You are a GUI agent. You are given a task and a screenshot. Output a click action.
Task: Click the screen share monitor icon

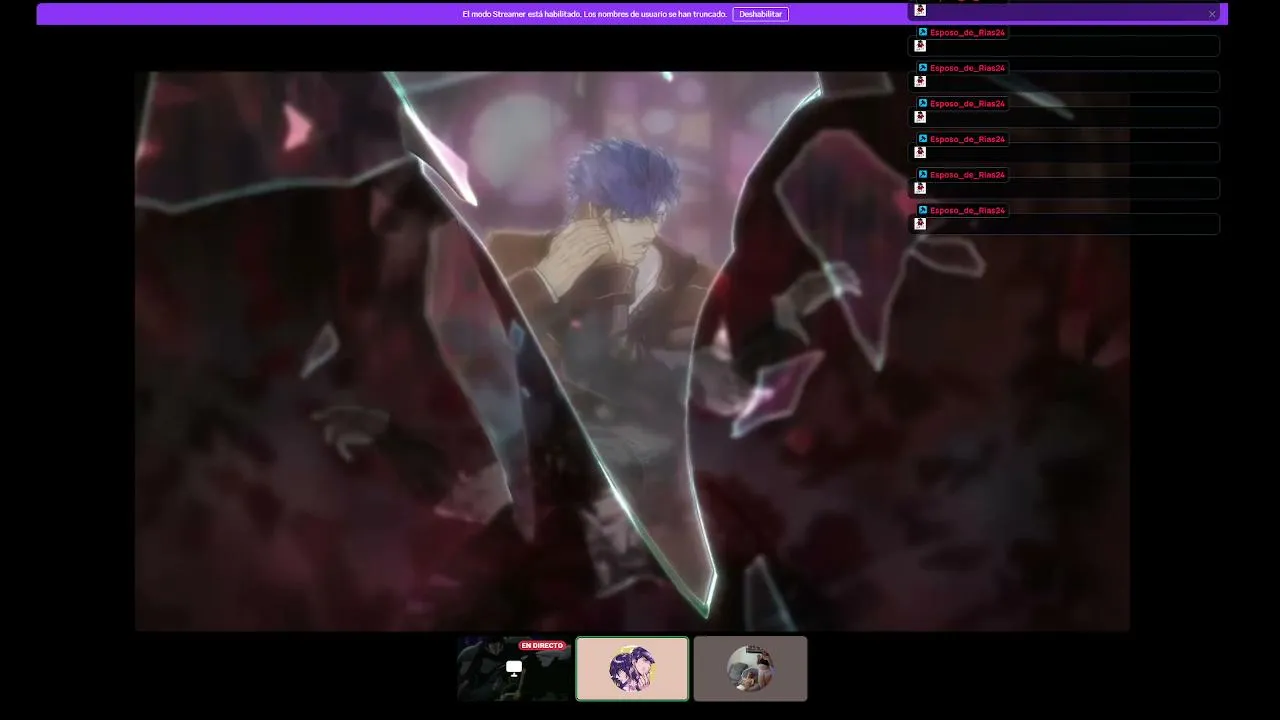coord(514,668)
